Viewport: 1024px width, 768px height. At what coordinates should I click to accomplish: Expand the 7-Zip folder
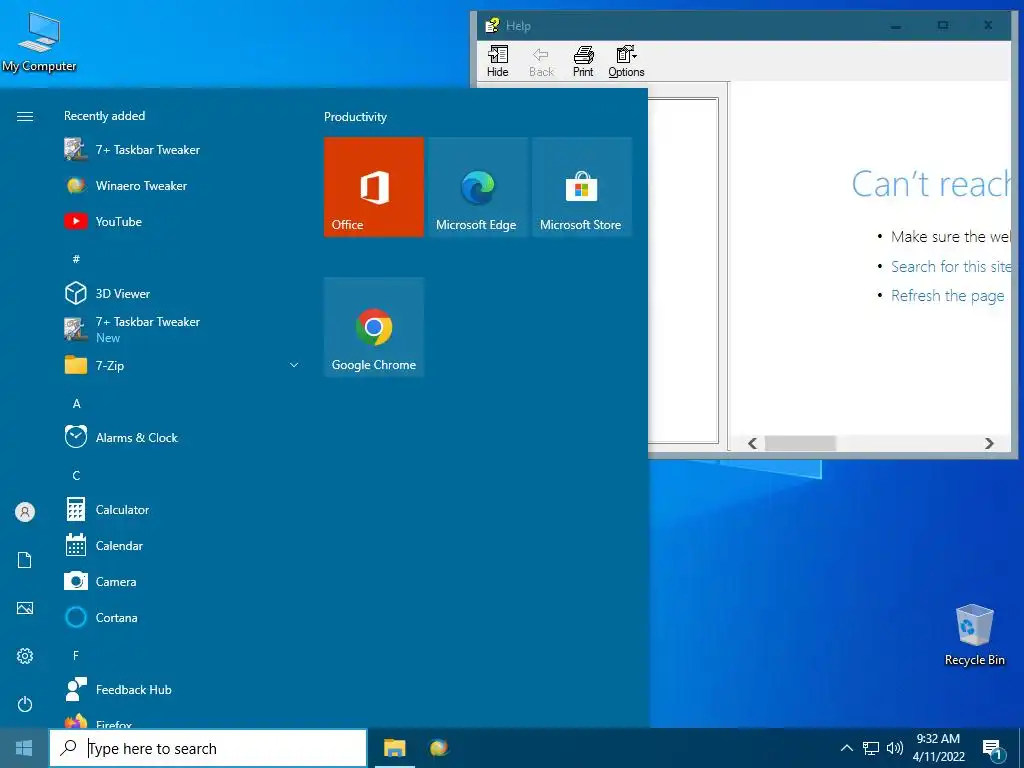183,365
